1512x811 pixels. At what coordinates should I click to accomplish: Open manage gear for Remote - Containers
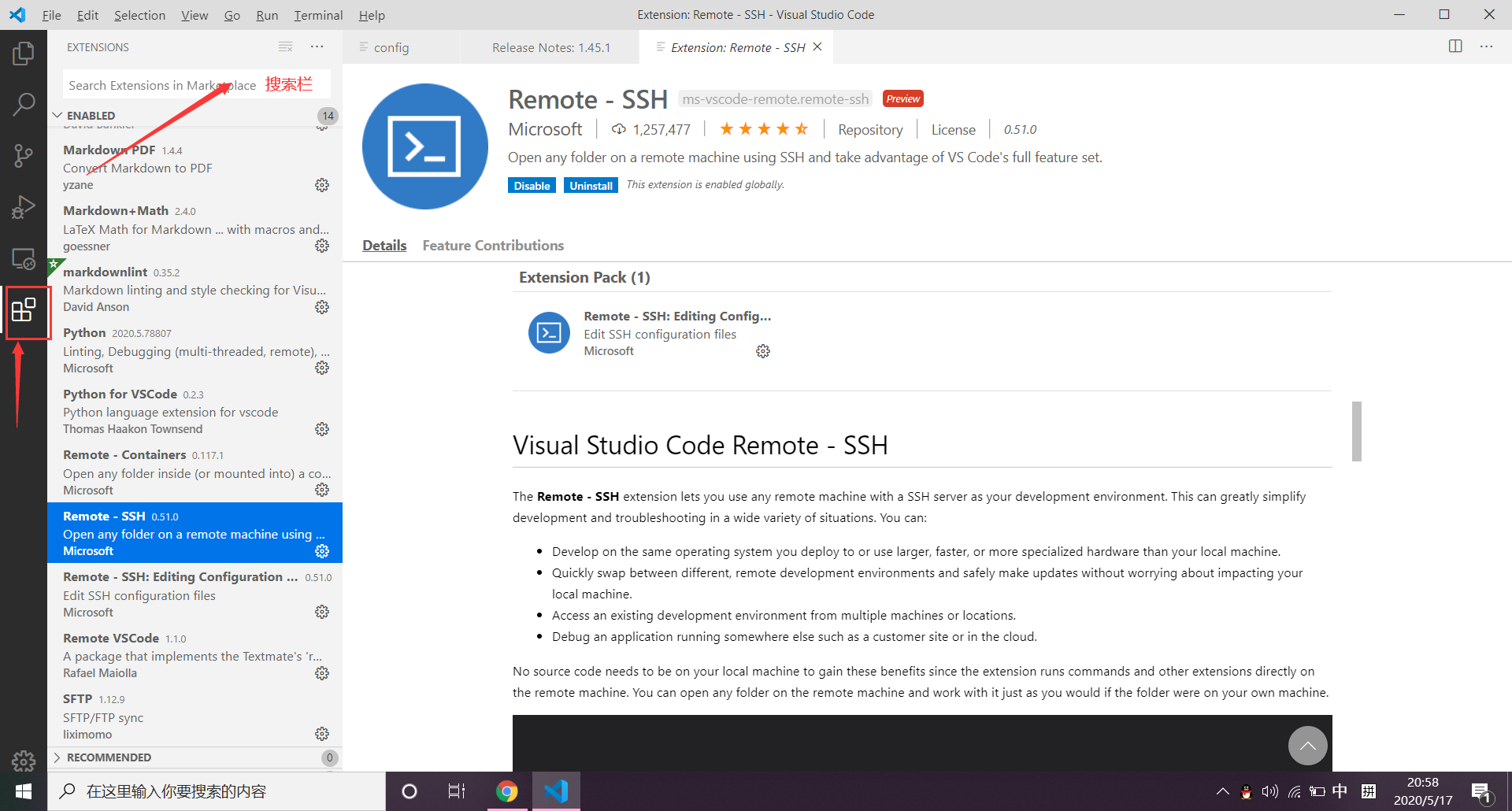point(322,490)
